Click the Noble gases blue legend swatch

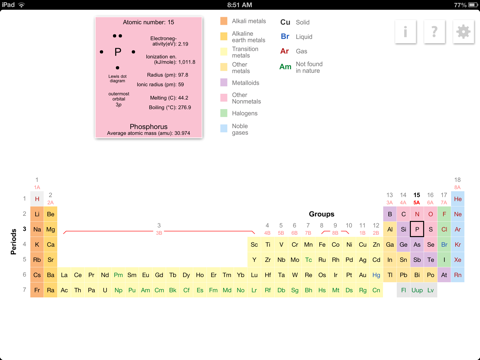tap(224, 129)
